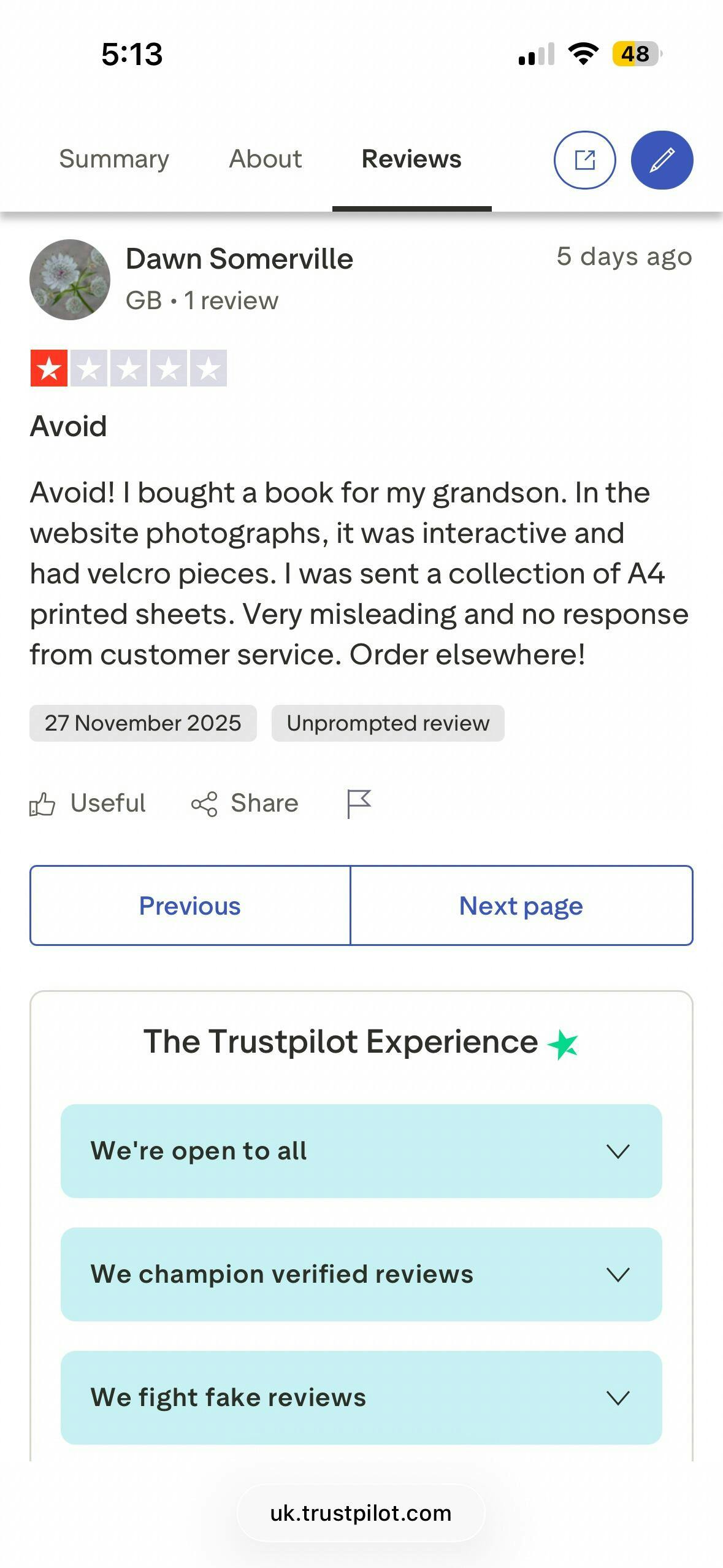The image size is (723, 1568).
Task: Tap the uk.trustpilot.com address bar
Action: coord(361,1513)
